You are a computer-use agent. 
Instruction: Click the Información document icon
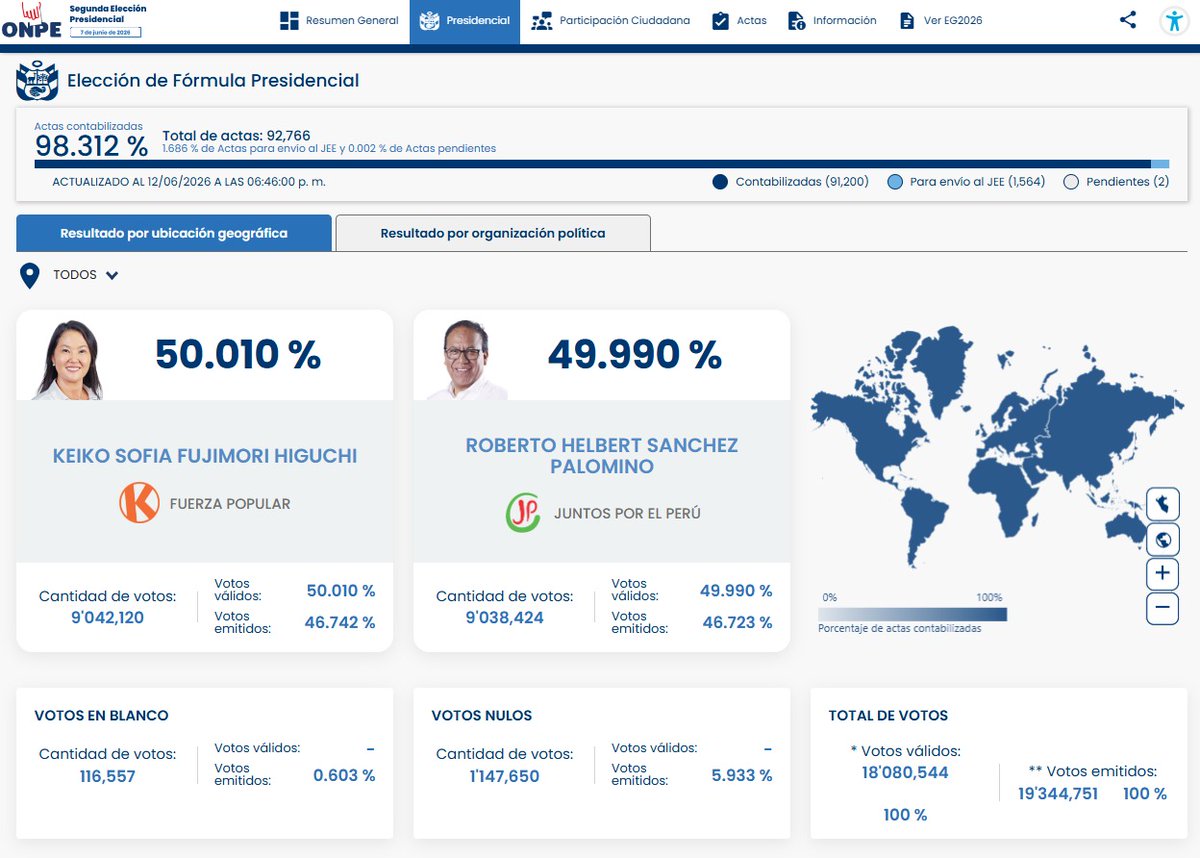[797, 20]
